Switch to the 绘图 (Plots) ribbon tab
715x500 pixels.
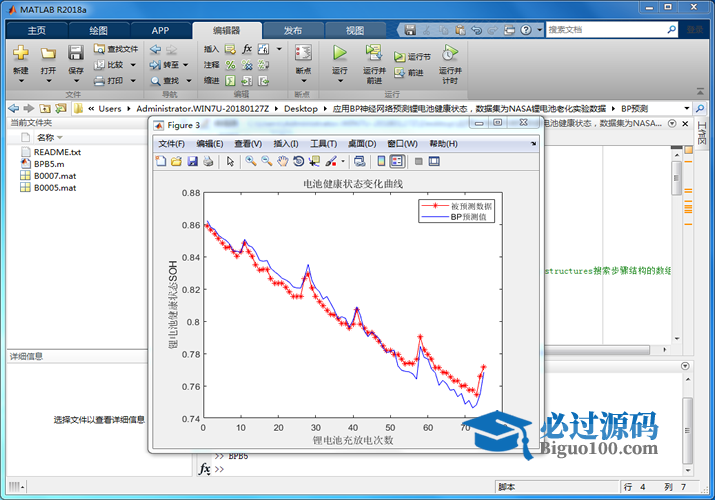(x=99, y=30)
